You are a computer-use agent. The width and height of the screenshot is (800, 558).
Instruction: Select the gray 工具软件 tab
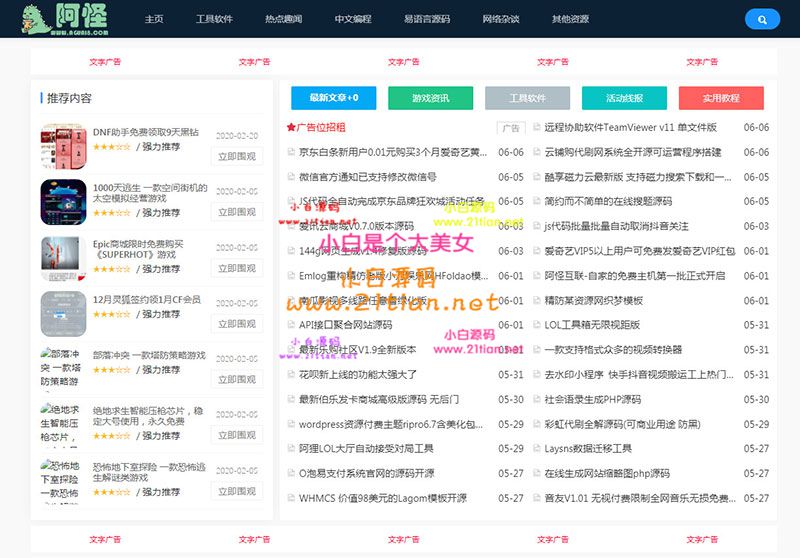click(527, 98)
